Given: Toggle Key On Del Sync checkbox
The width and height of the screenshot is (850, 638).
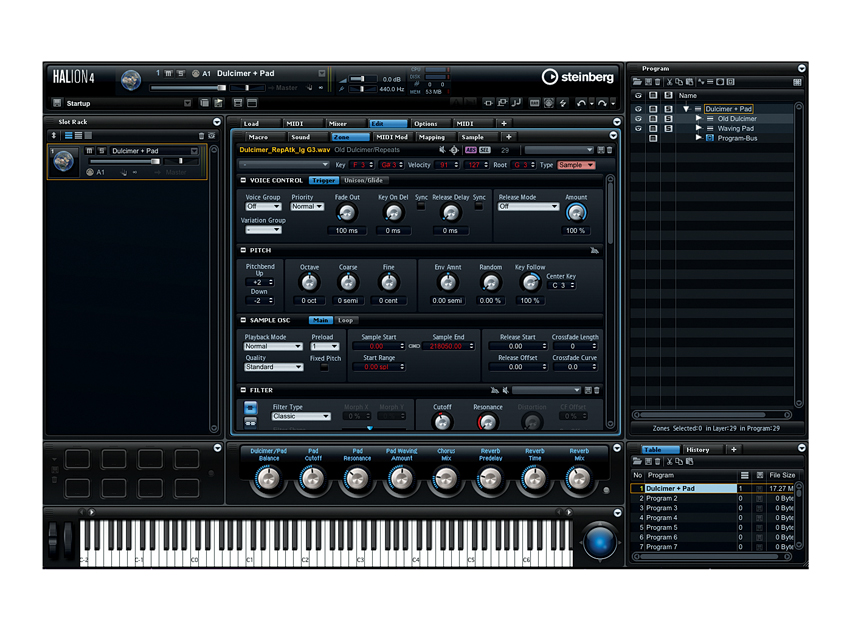Looking at the screenshot, I should click(x=421, y=207).
